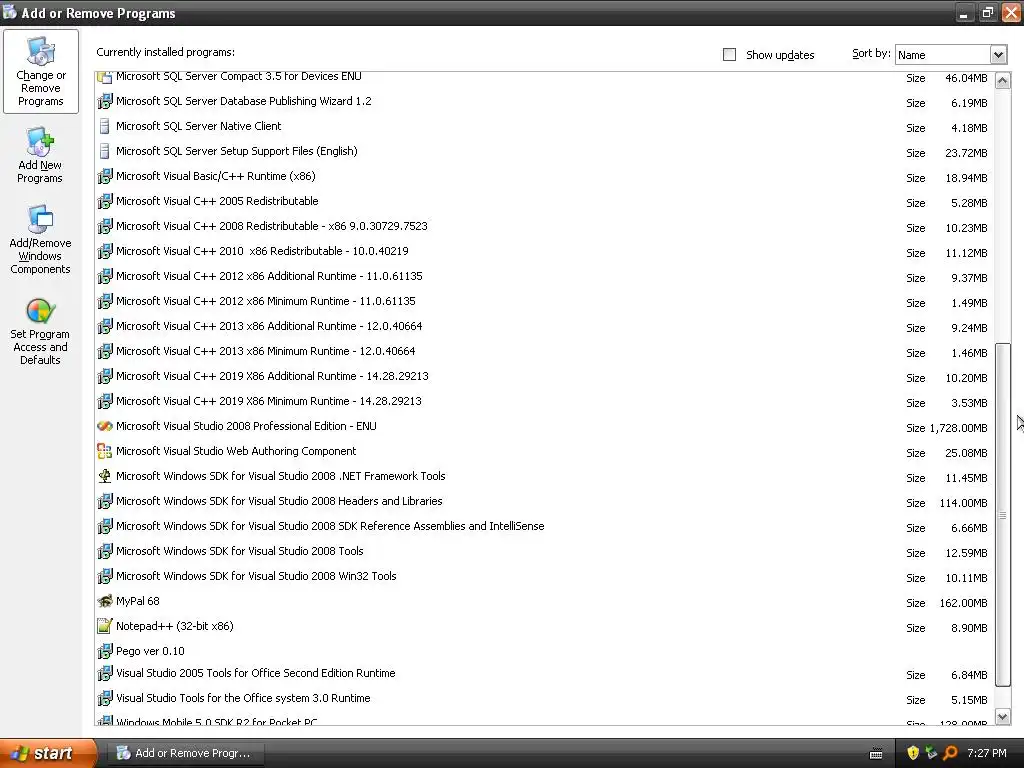1024x768 pixels.
Task: Click icon of Visual C++ 2019 Minimum Runtime
Action: point(104,401)
